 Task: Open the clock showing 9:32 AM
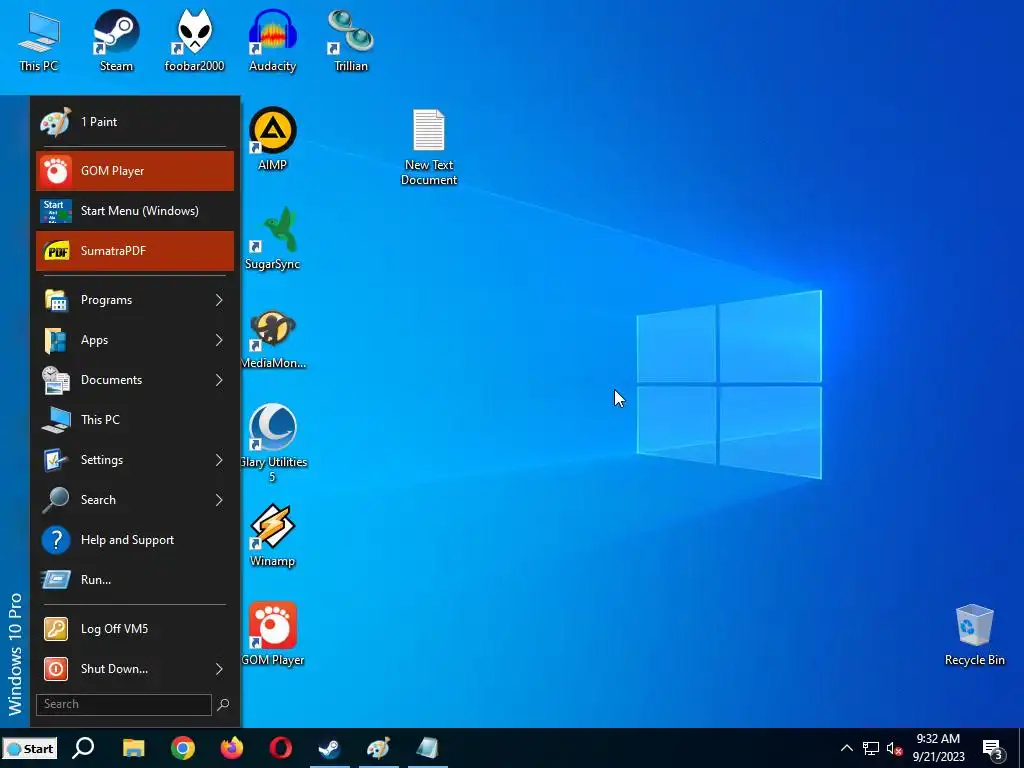pyautogui.click(x=938, y=748)
